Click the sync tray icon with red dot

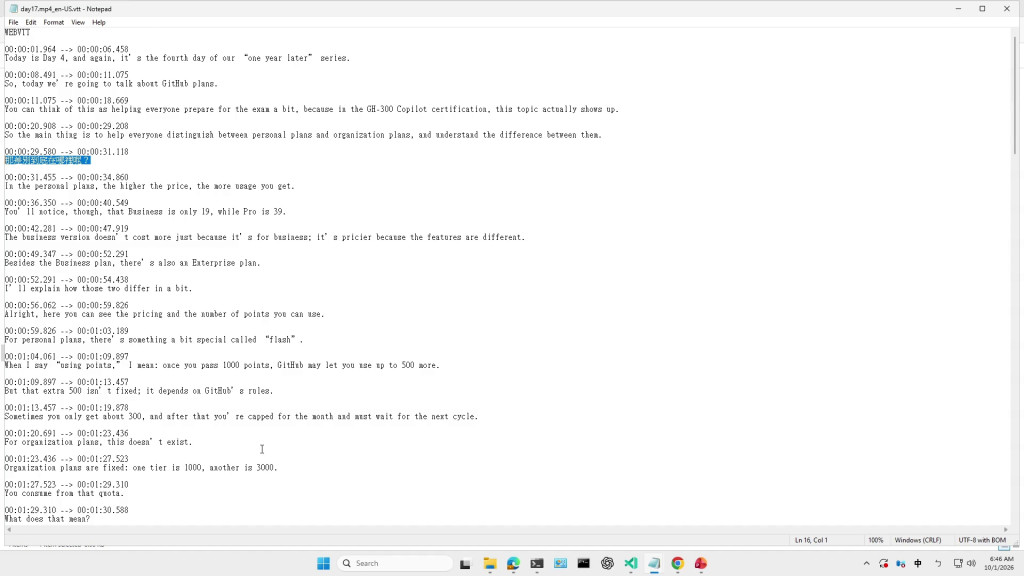[x=884, y=564]
